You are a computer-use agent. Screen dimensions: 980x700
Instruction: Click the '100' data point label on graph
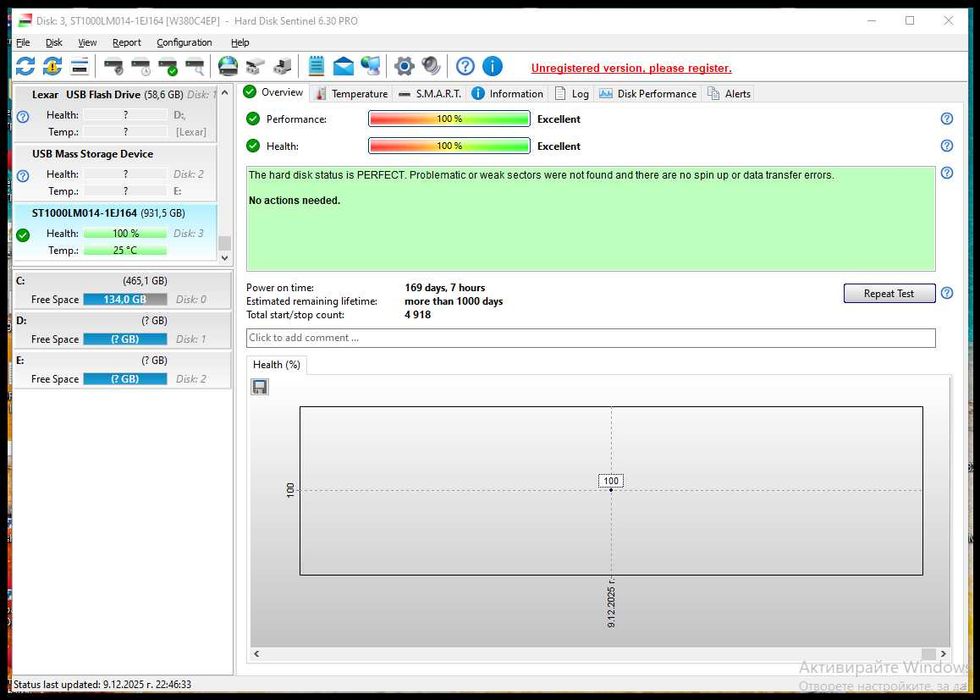tap(611, 481)
